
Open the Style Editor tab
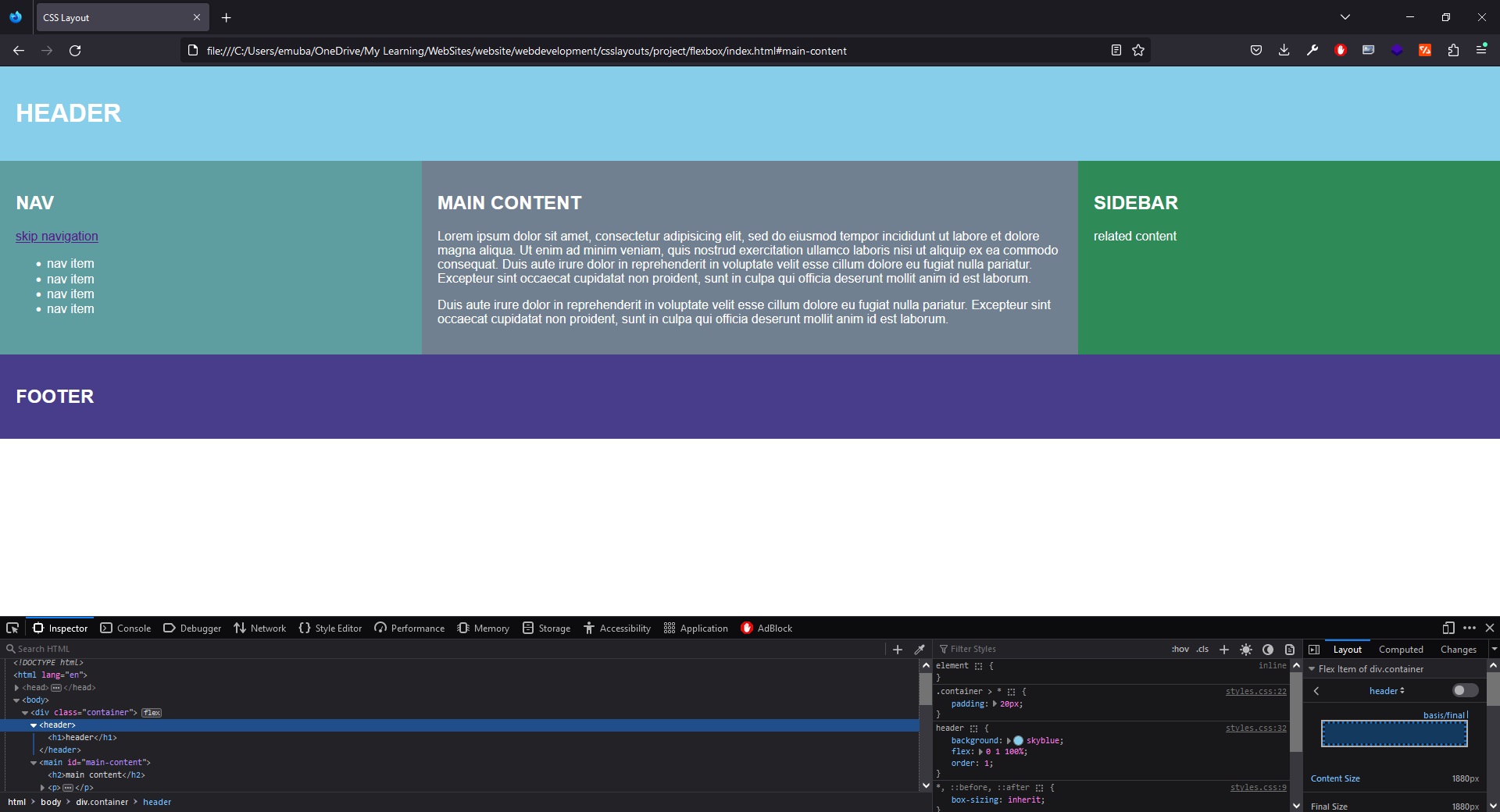[330, 628]
